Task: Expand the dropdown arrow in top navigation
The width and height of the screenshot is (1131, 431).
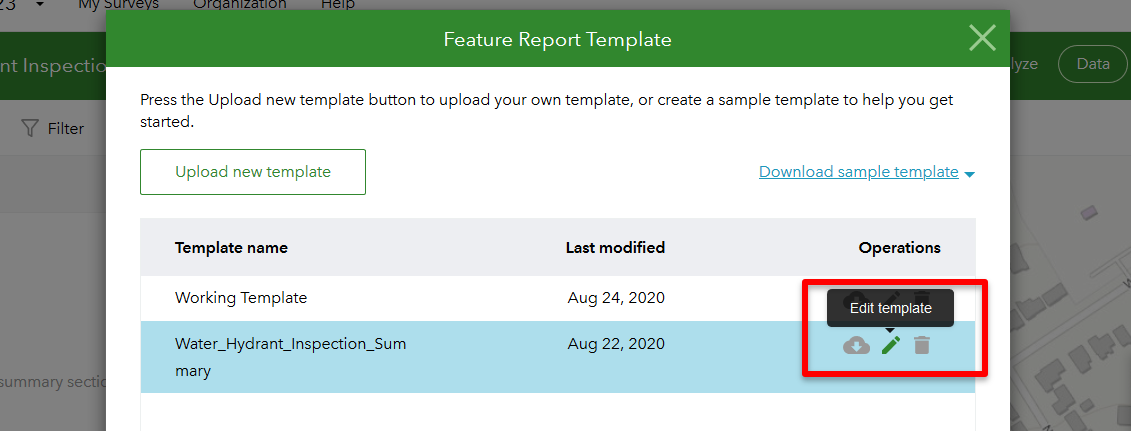Action: 39,4
